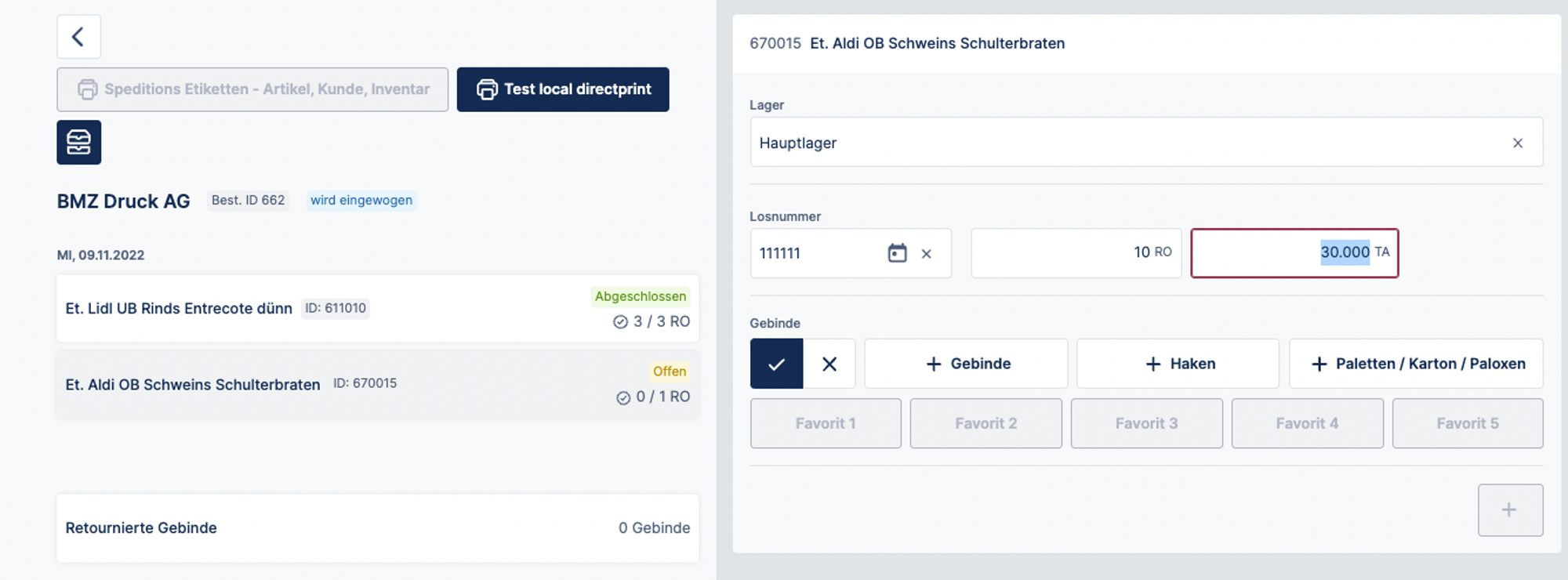Viewport: 1568px width, 580px height.
Task: Select the Gebinde X toggle
Action: 829,364
